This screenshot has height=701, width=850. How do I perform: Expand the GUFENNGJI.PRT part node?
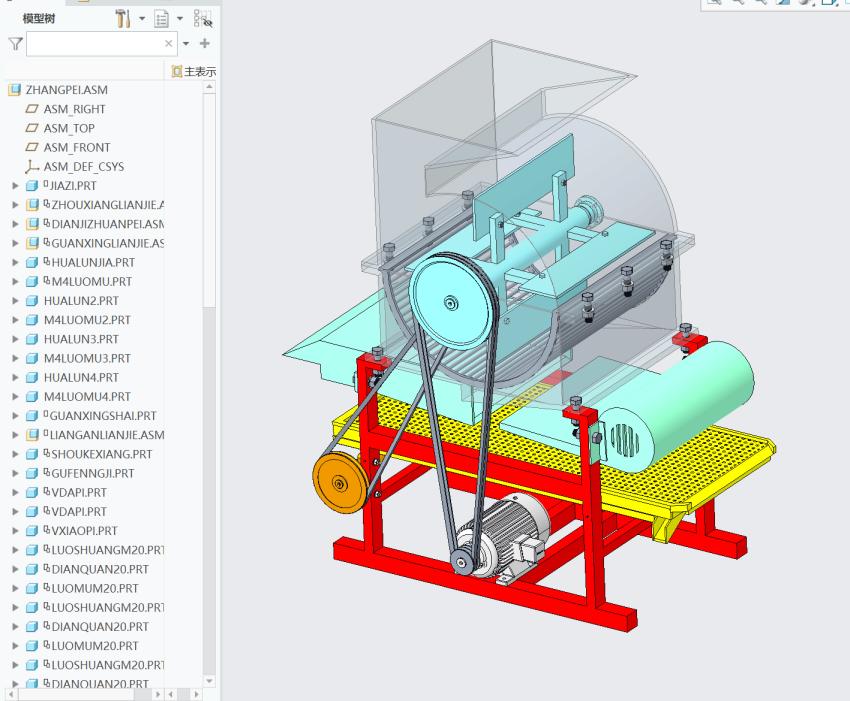coord(15,473)
